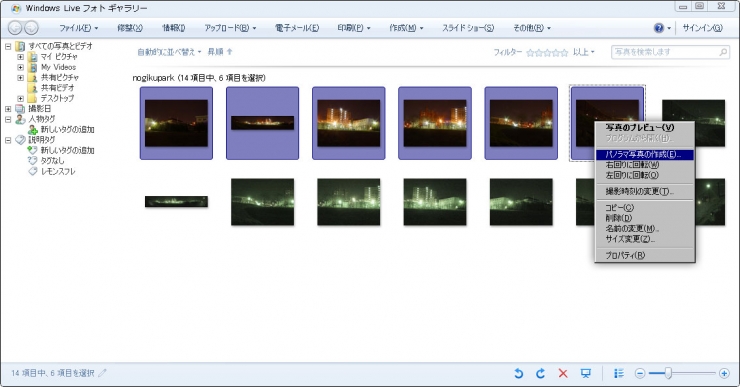Expand the 撮影日 tree node

pyautogui.click(x=8, y=109)
